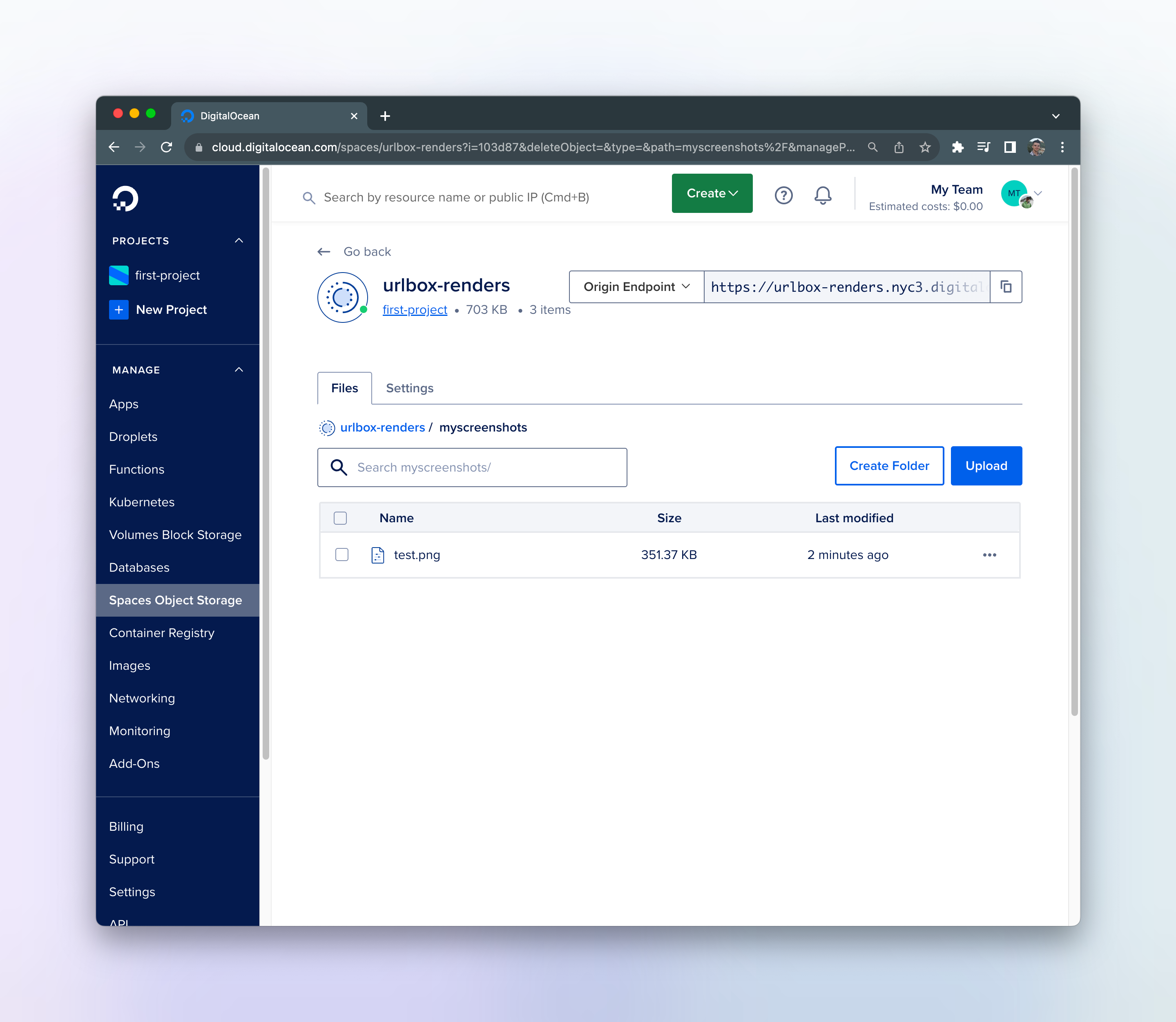Open the Create dropdown button

pos(712,193)
